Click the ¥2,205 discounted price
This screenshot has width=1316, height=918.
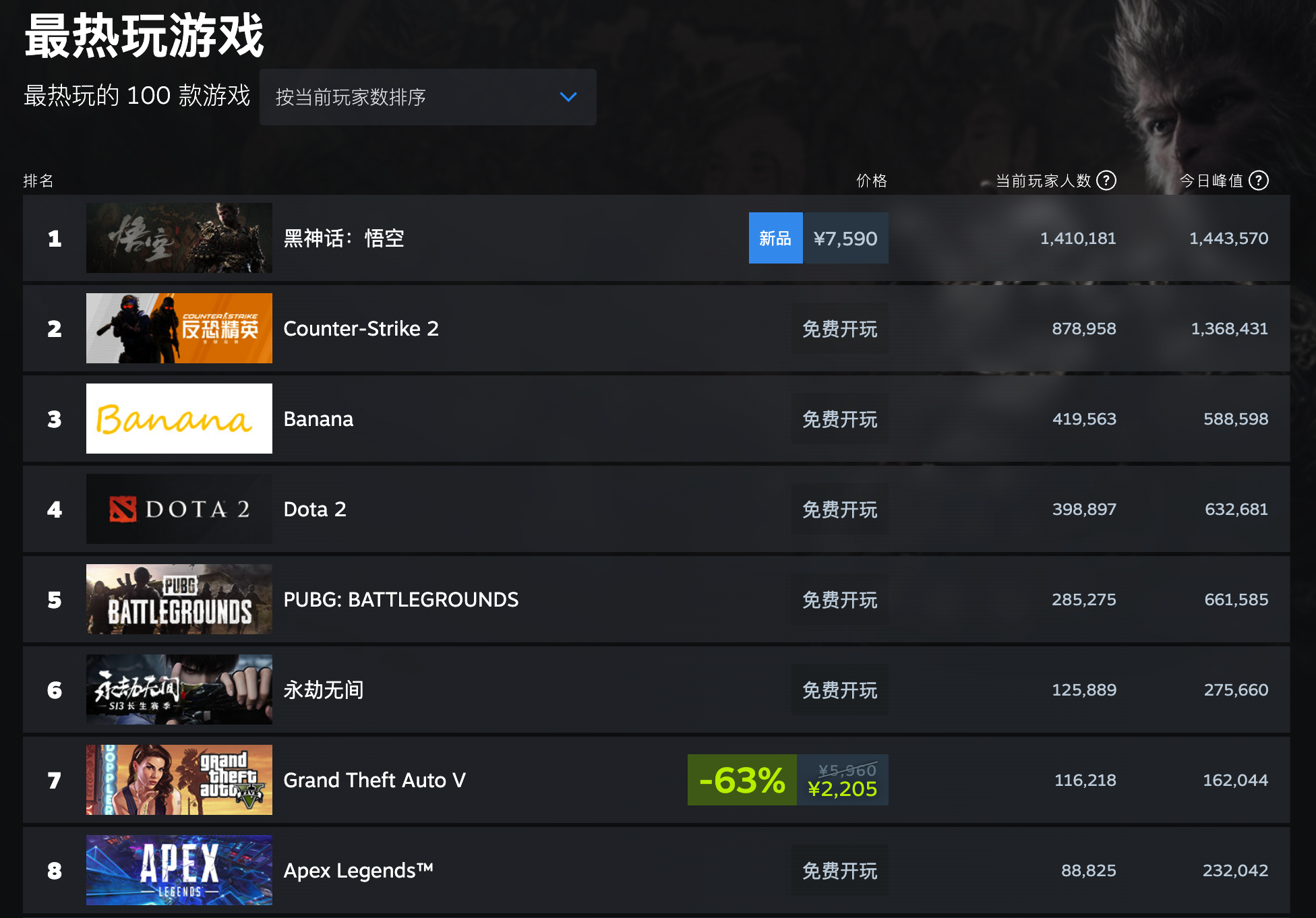click(843, 789)
